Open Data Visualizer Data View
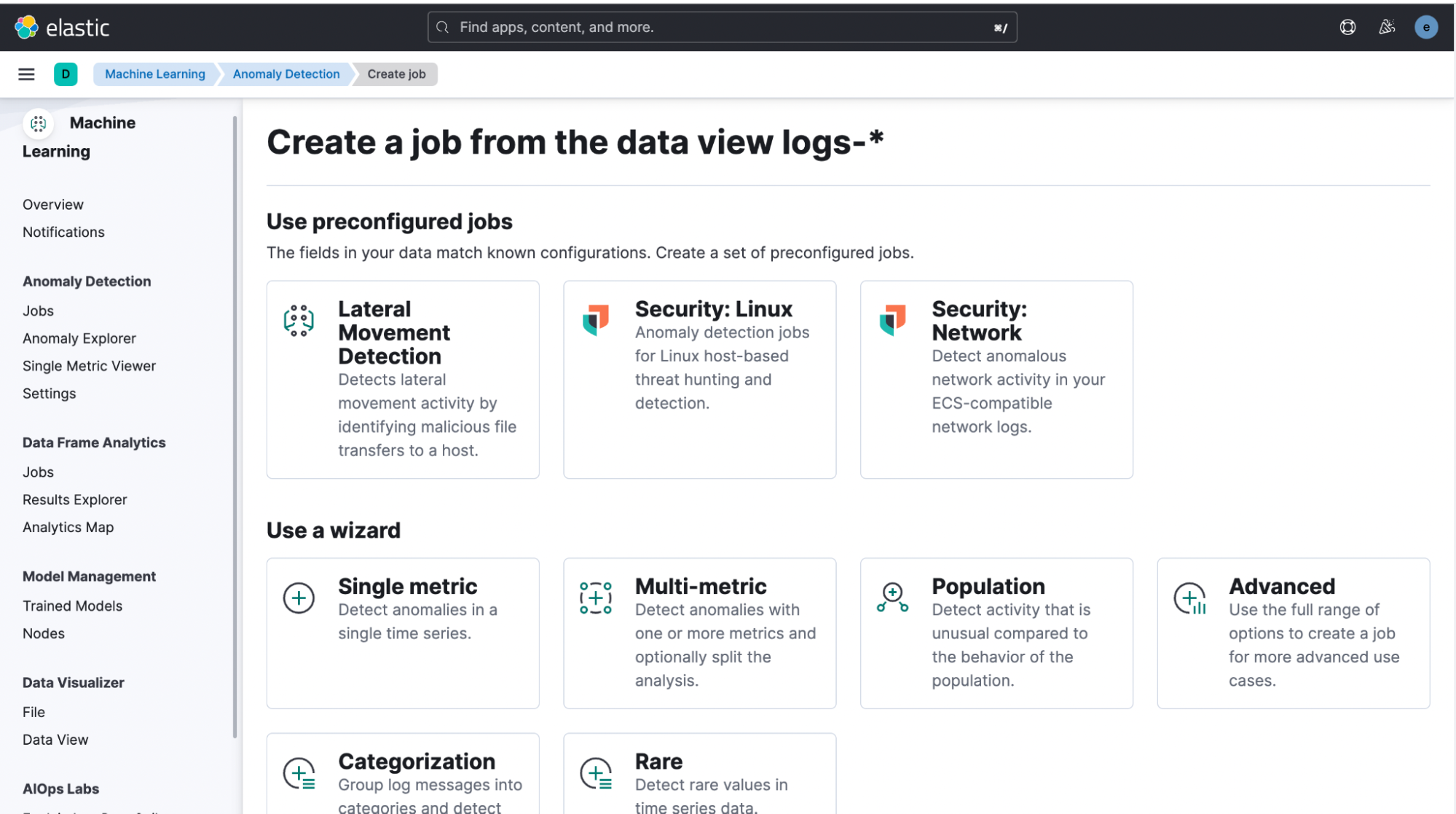 (55, 740)
